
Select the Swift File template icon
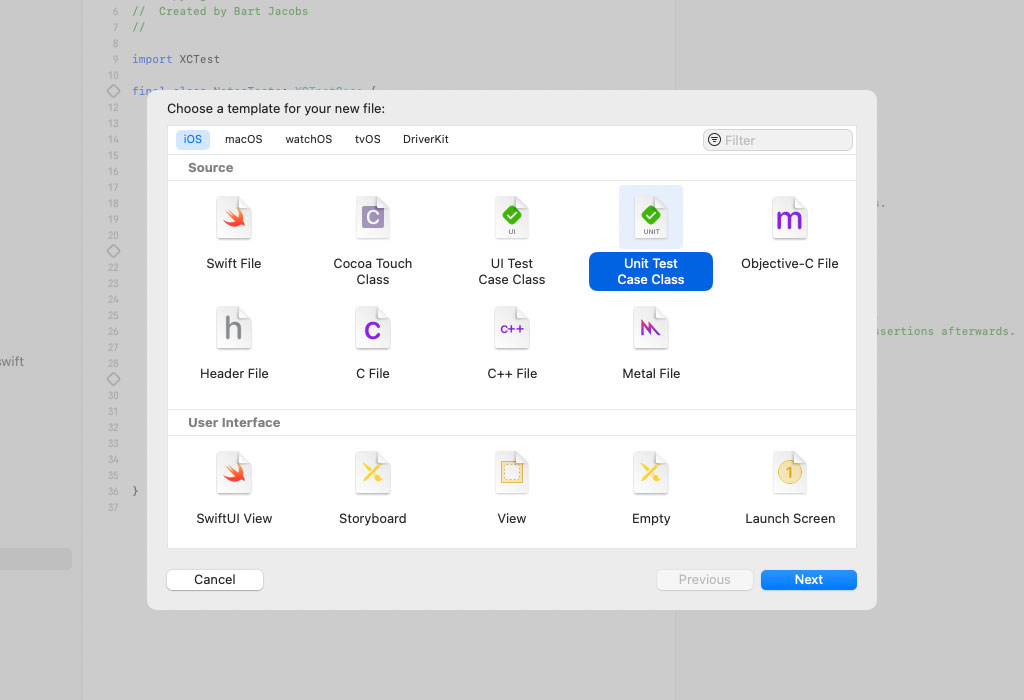pos(234,218)
